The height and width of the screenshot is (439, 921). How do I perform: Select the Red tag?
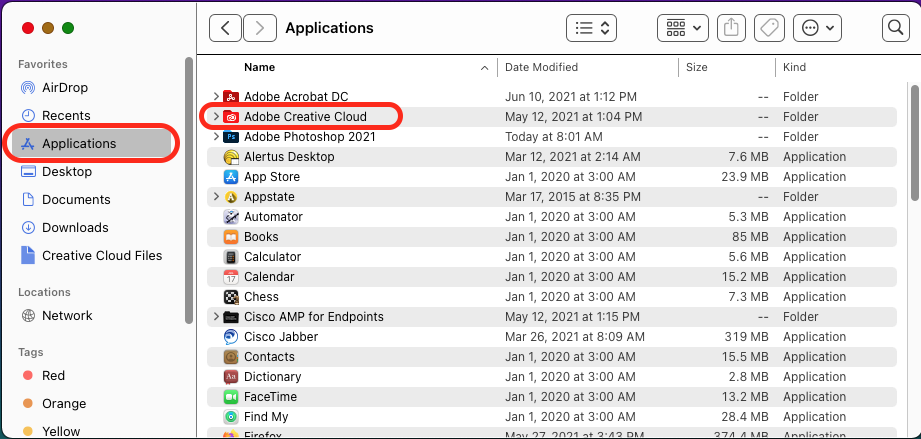pyautogui.click(x=43, y=376)
